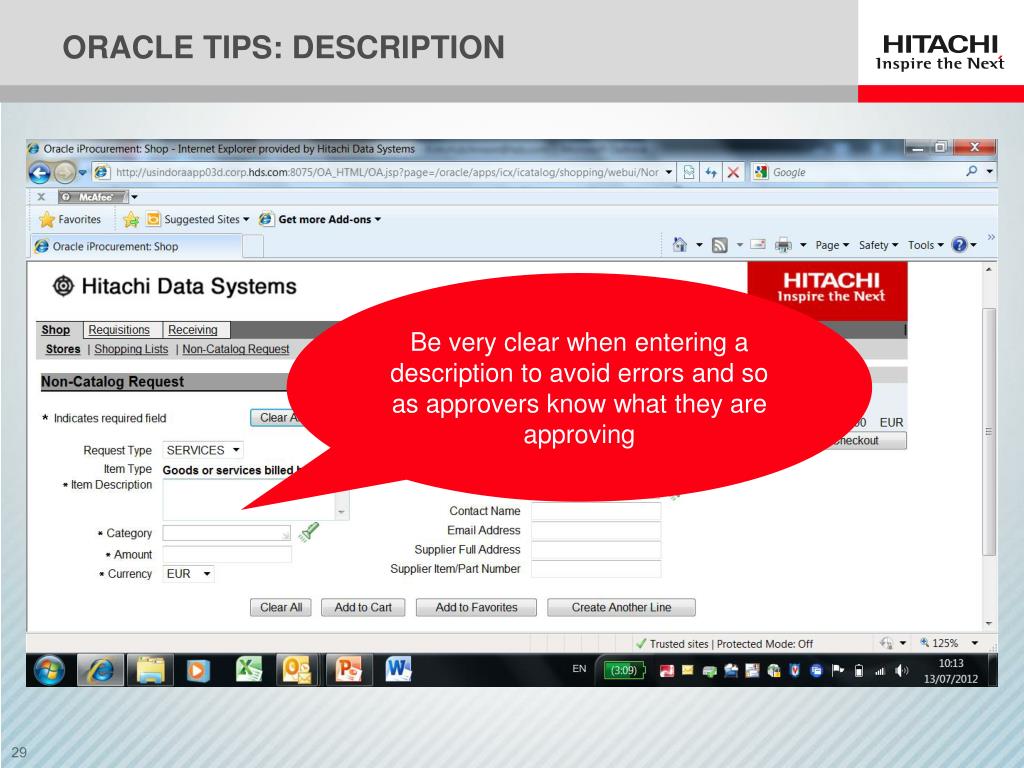Open Favorites star button

click(x=69, y=219)
